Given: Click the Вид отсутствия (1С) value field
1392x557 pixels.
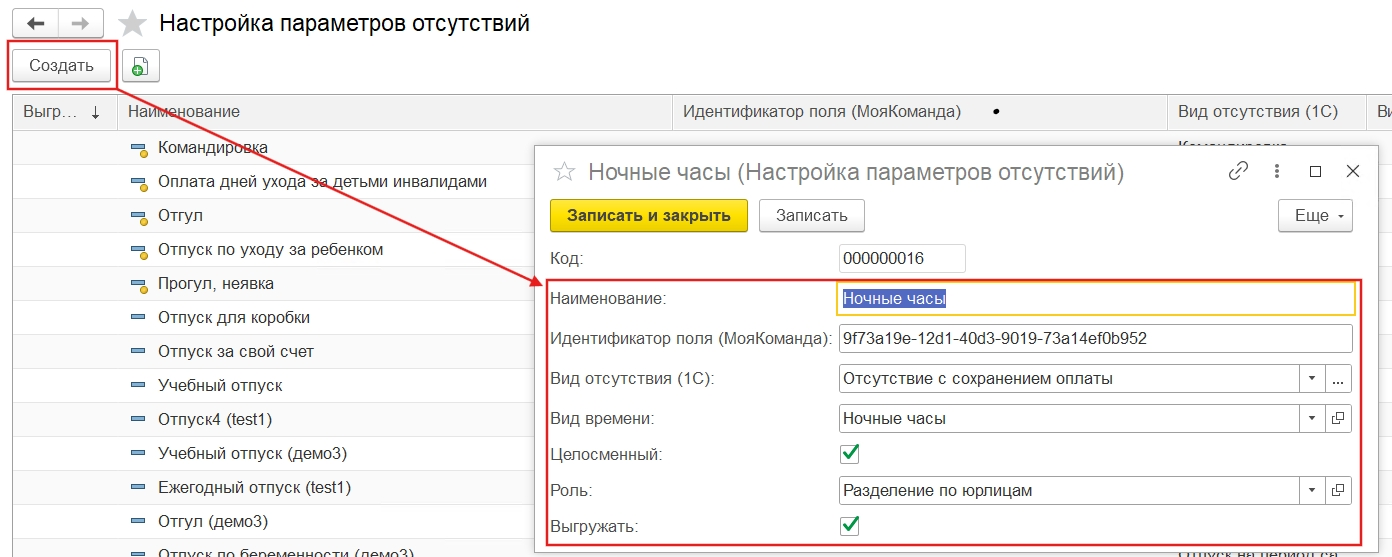Looking at the screenshot, I should click(1068, 378).
